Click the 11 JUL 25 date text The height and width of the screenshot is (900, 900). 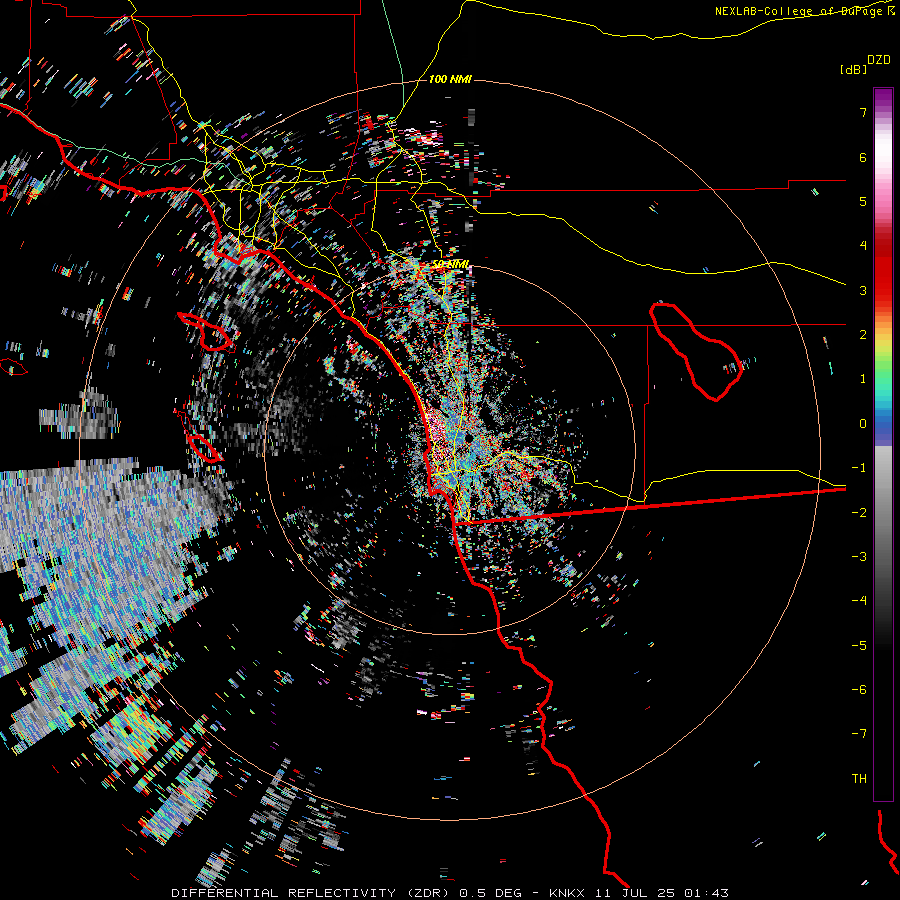639,893
